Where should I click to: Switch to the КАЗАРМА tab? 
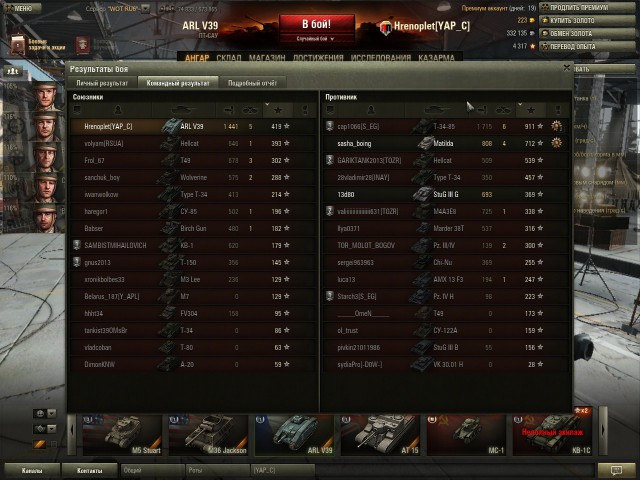click(x=436, y=58)
